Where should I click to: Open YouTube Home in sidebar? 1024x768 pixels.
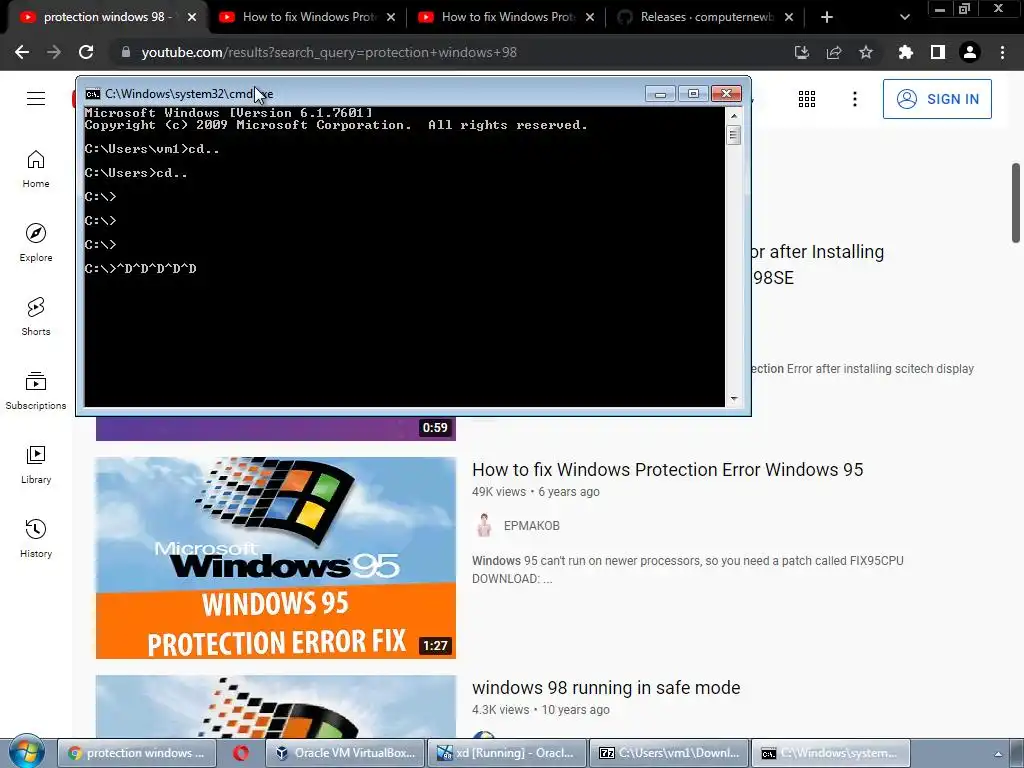(36, 169)
